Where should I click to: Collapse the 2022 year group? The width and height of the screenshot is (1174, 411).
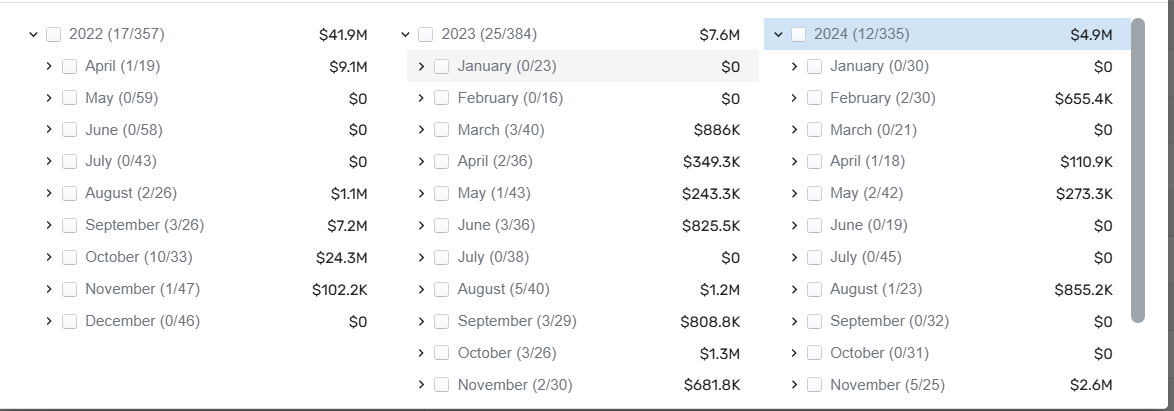(x=33, y=35)
